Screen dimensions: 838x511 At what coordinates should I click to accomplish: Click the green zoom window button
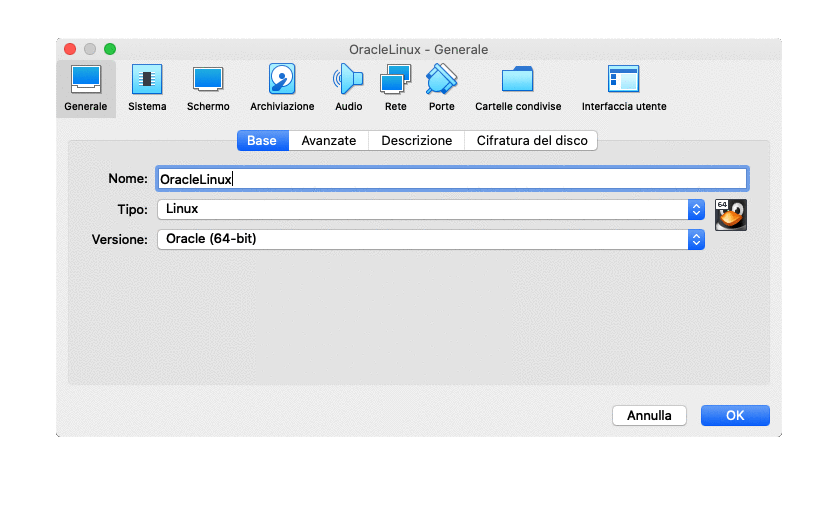[x=110, y=49]
